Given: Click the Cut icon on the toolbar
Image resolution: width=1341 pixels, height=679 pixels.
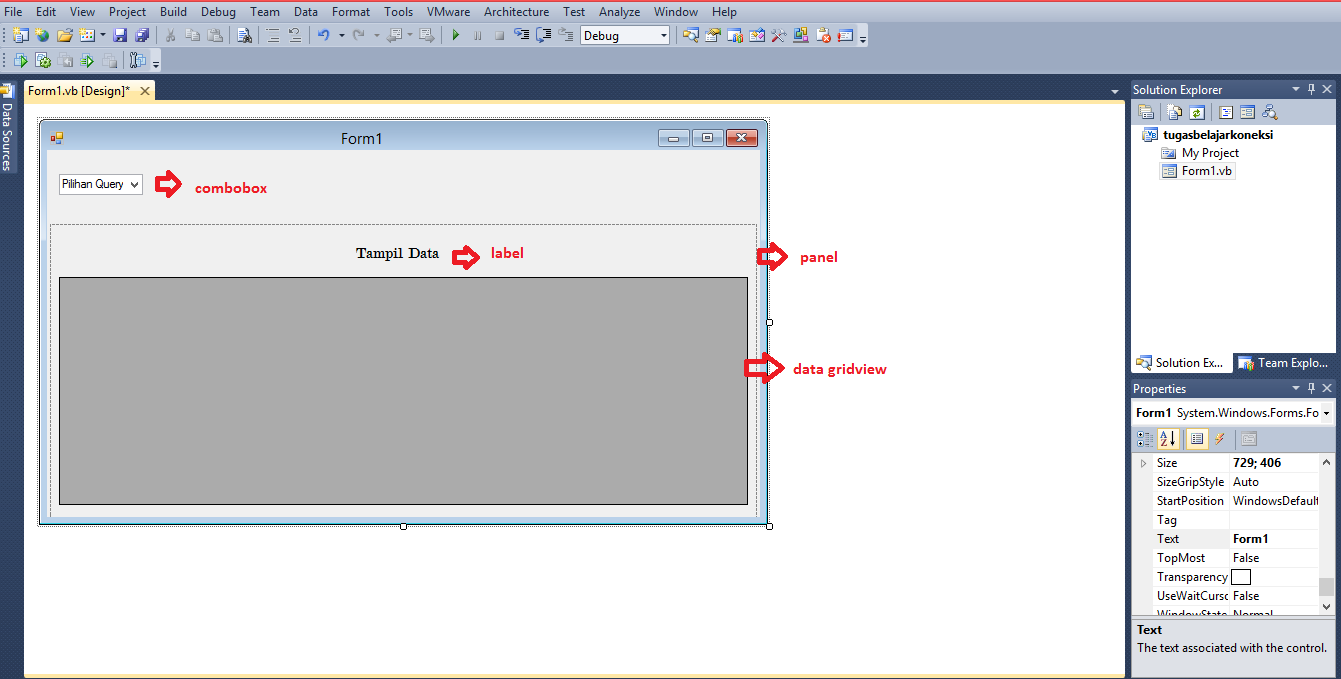Looking at the screenshot, I should click(170, 34).
